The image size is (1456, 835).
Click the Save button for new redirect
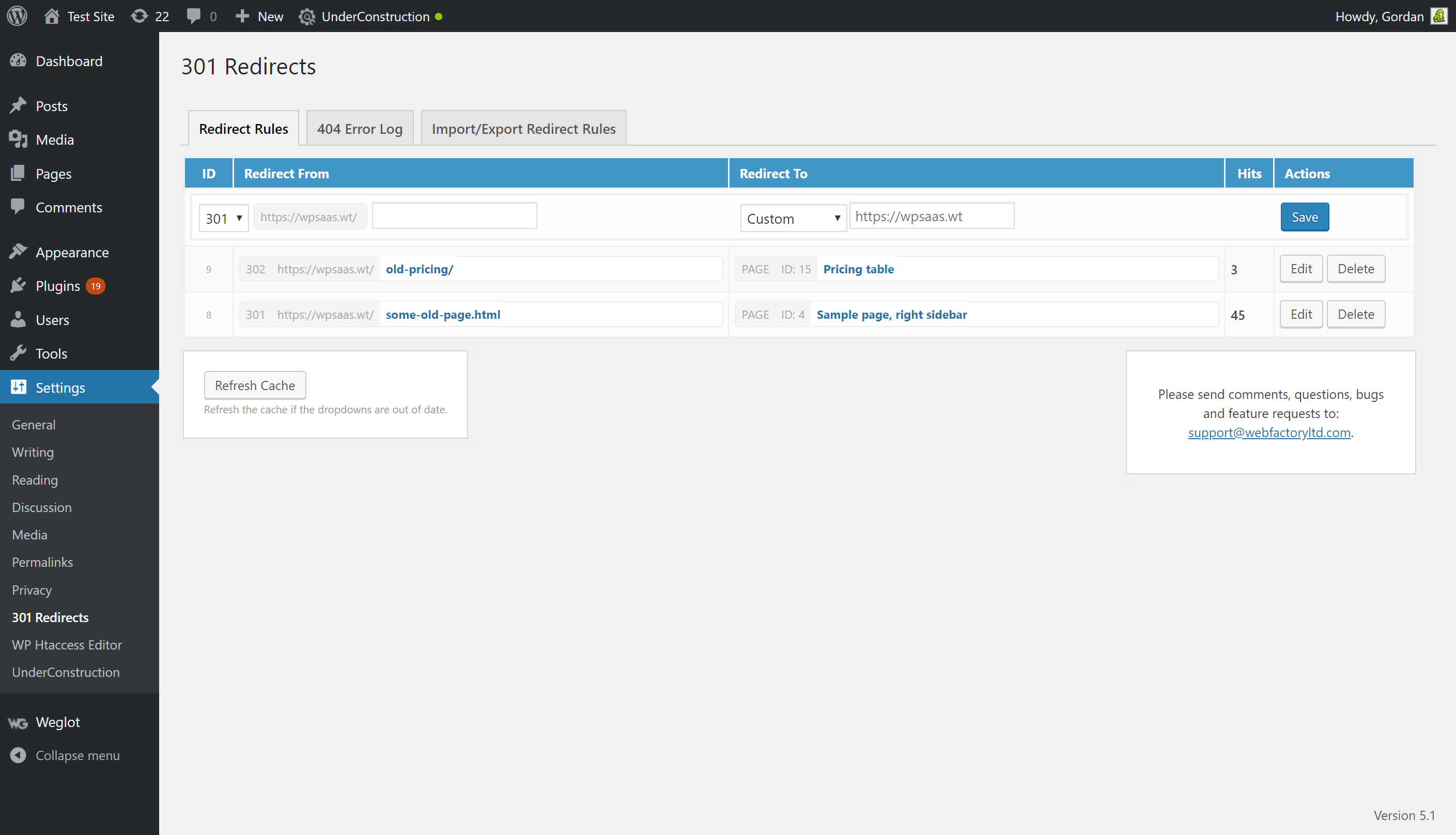coord(1304,217)
